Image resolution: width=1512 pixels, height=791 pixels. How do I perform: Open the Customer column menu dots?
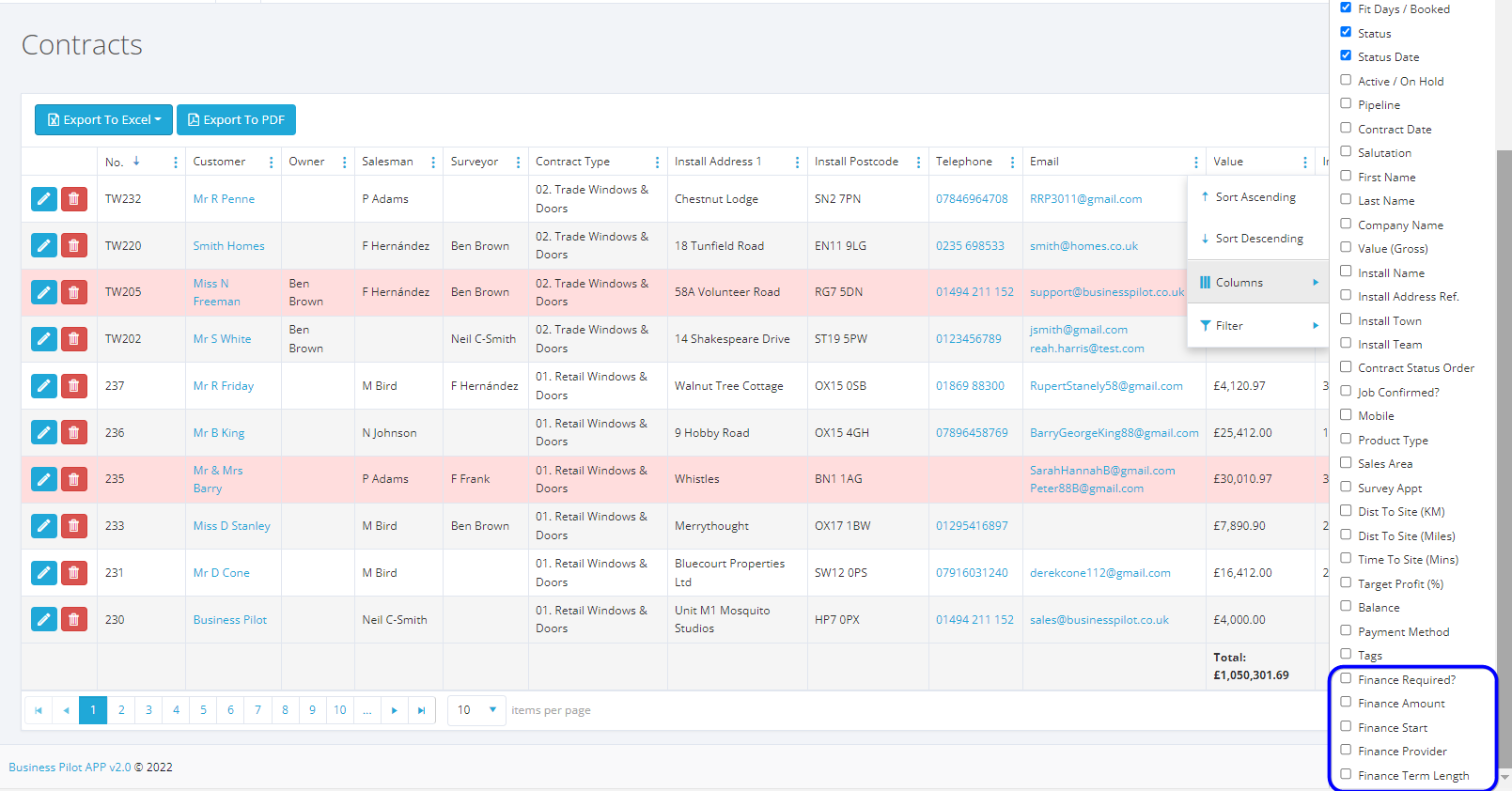(x=271, y=163)
